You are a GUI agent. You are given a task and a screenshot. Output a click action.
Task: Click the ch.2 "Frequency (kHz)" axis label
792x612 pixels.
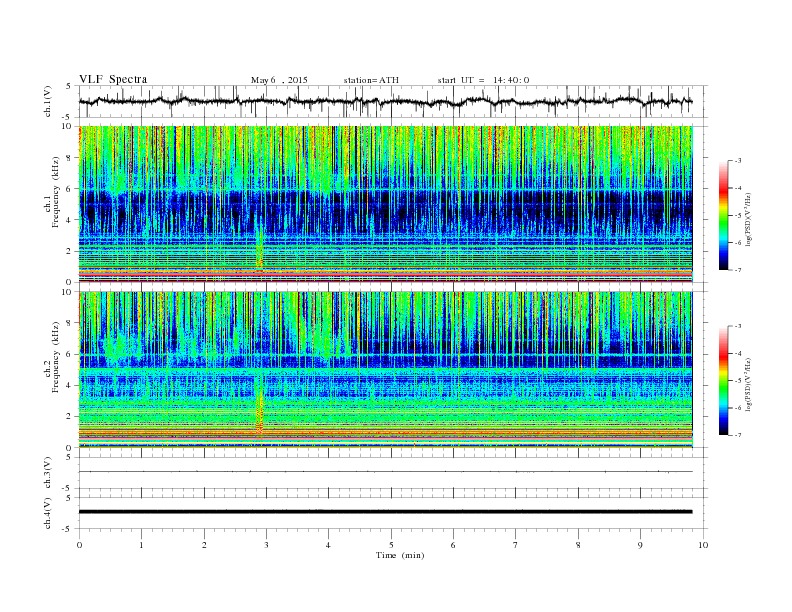tap(56, 357)
